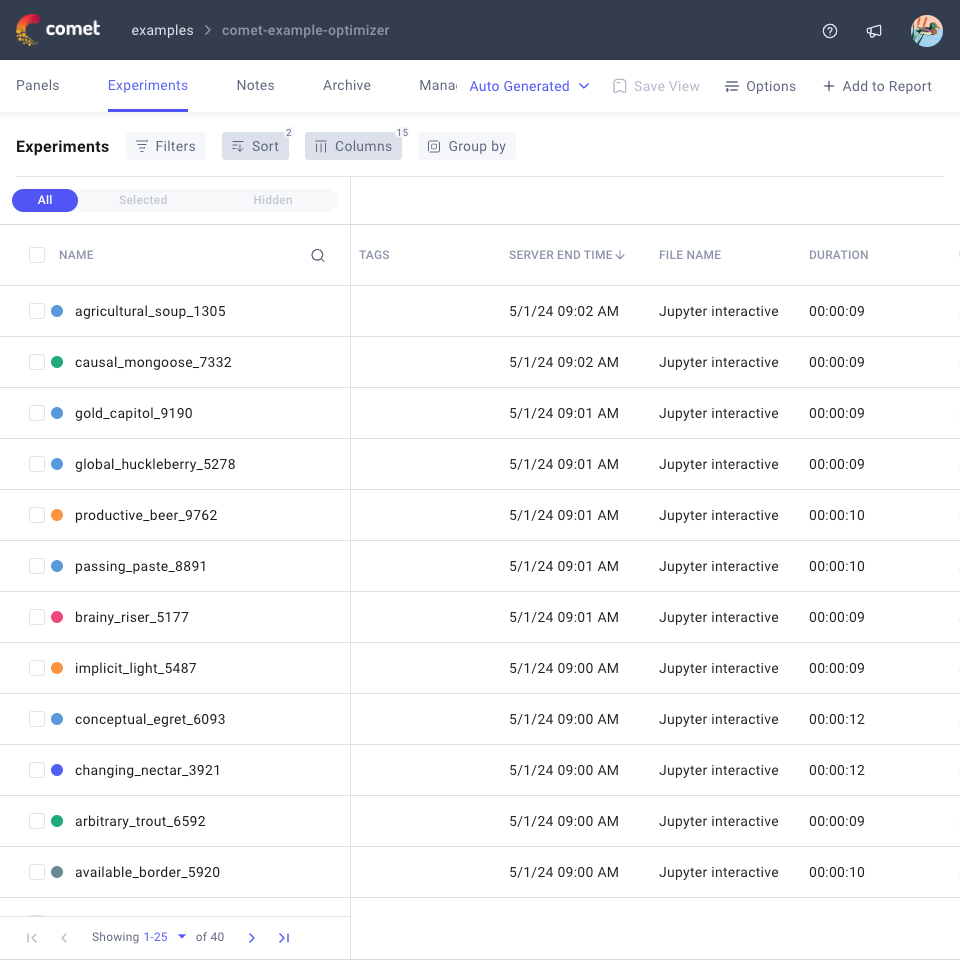Jump to the last page arrow icon
The width and height of the screenshot is (960, 960).
pyautogui.click(x=284, y=937)
